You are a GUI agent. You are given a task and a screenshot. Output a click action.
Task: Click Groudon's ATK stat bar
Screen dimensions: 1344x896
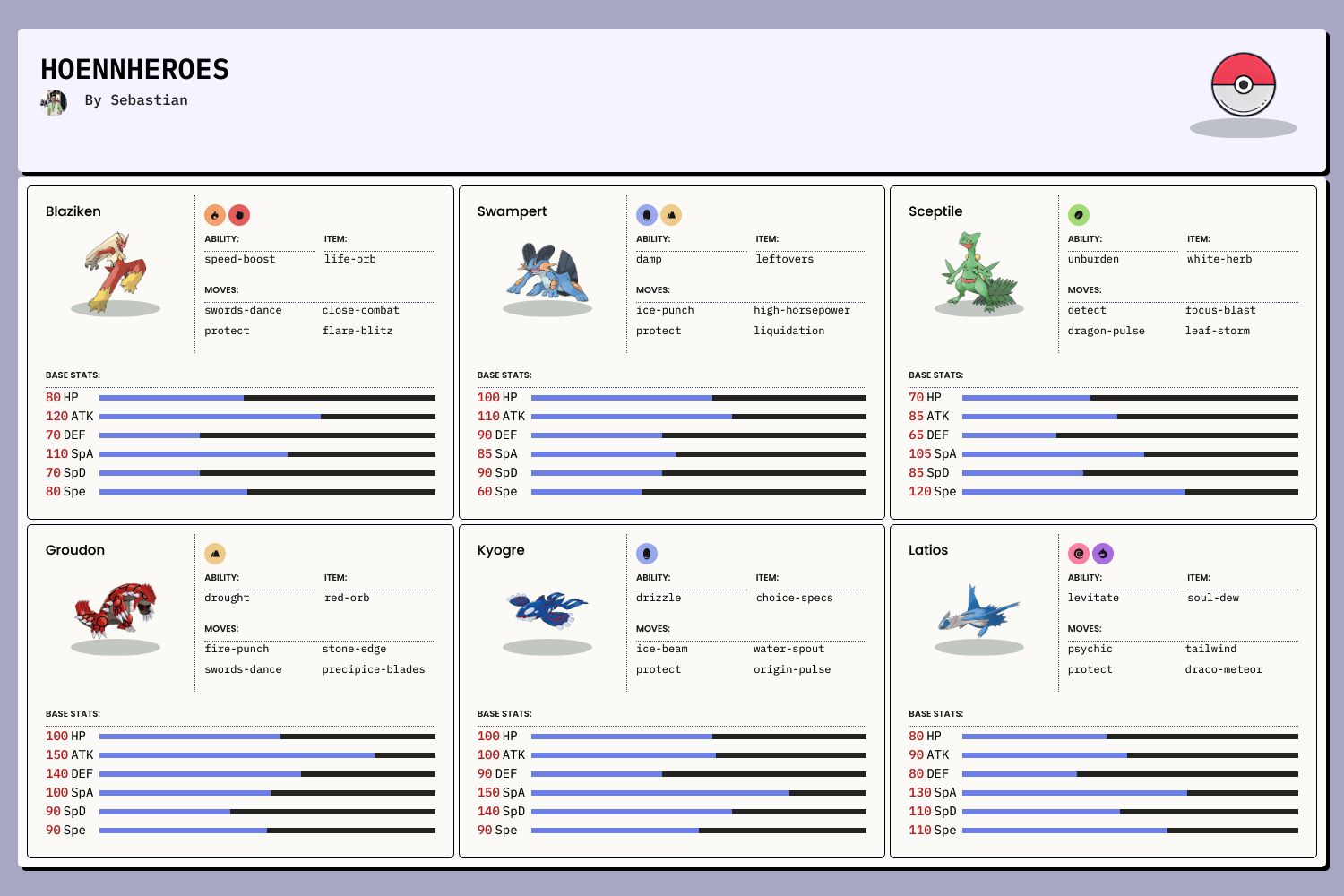coord(267,755)
